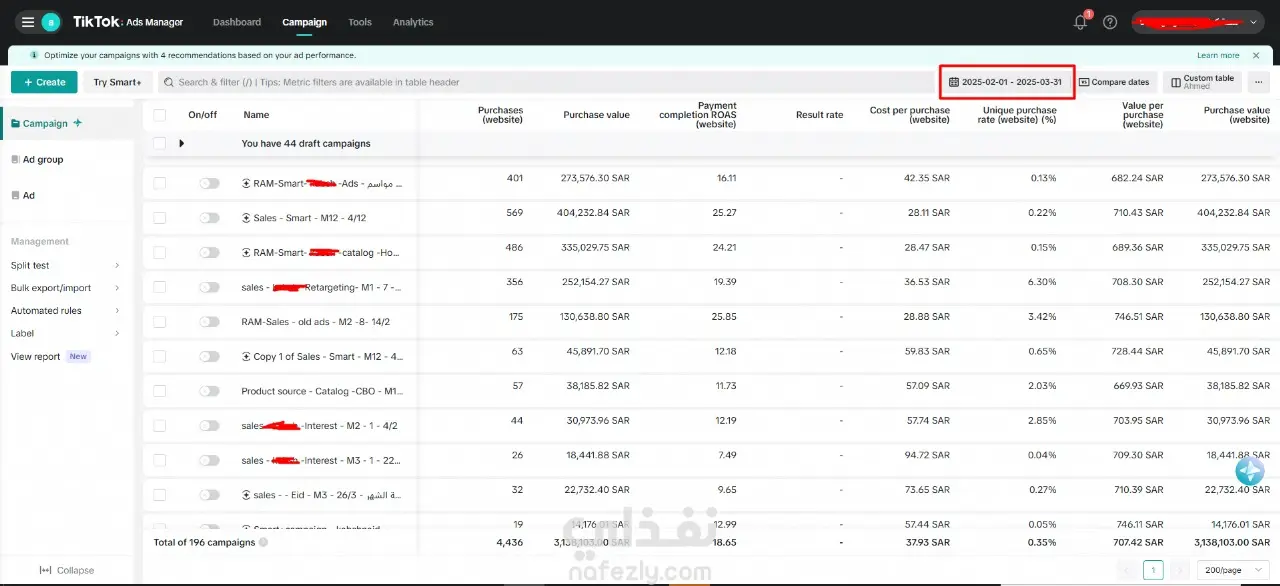Dismiss the recommendations banner with X
Image resolution: width=1280 pixels, height=586 pixels.
[1256, 55]
